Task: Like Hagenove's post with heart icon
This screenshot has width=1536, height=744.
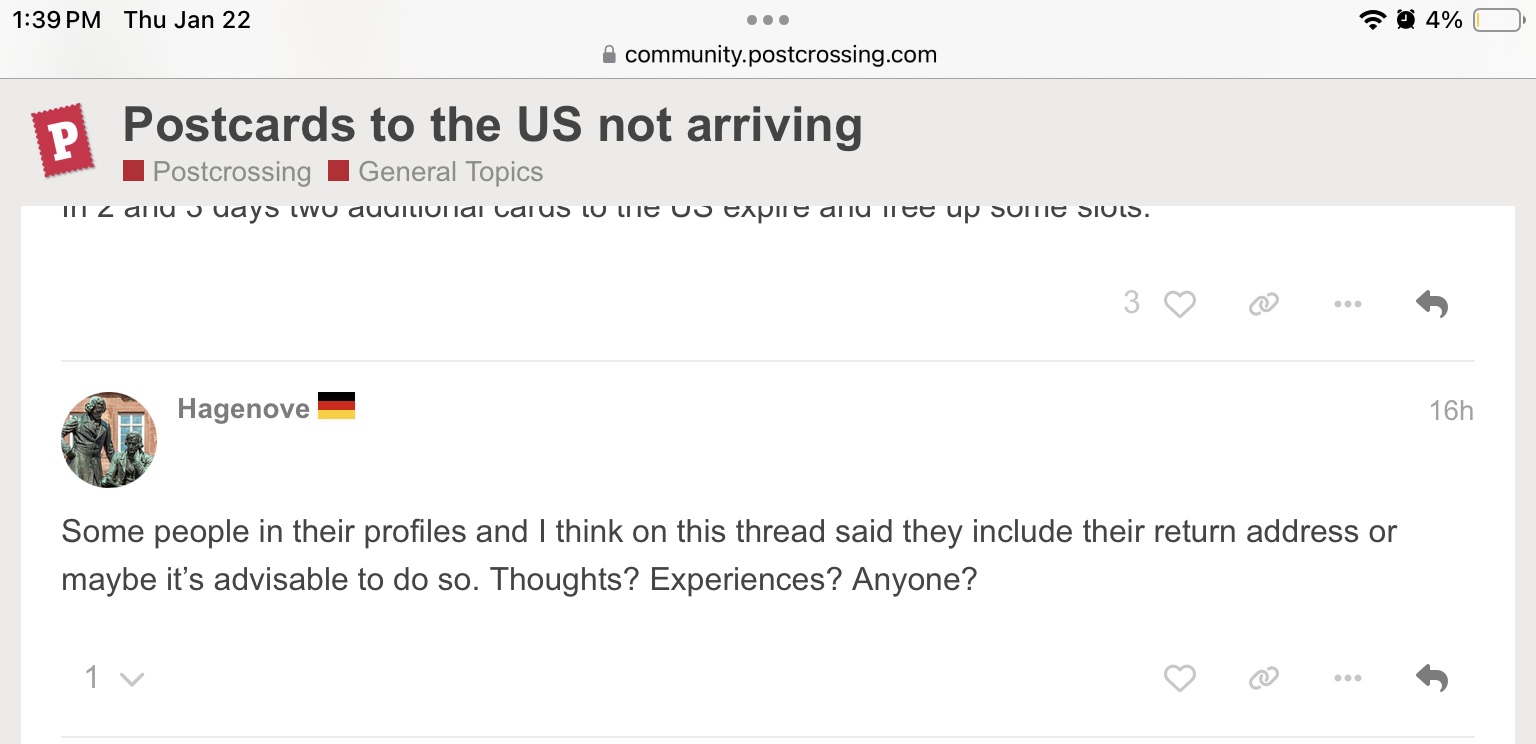Action: 1180,679
